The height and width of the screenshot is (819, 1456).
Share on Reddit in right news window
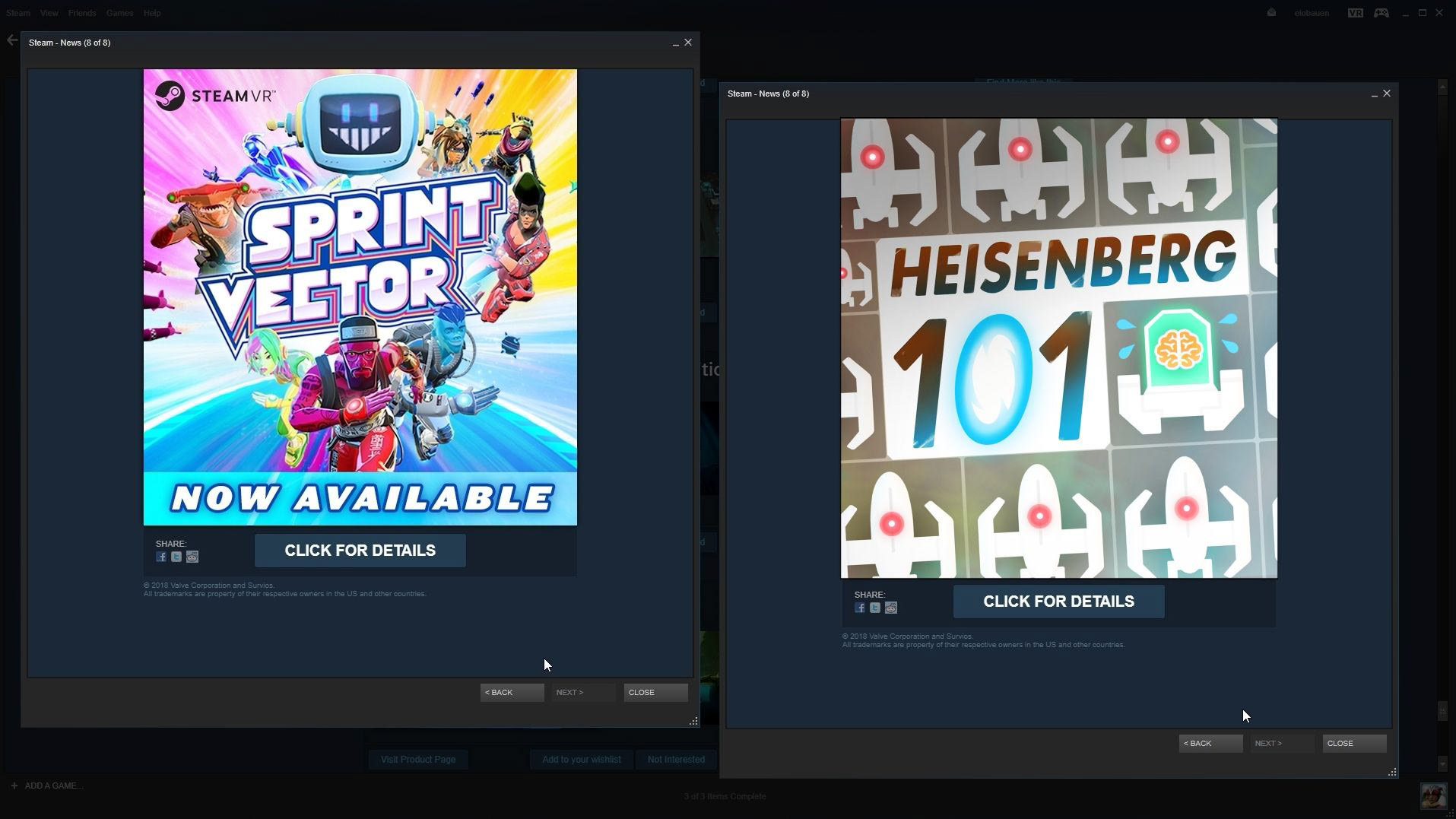pos(891,608)
